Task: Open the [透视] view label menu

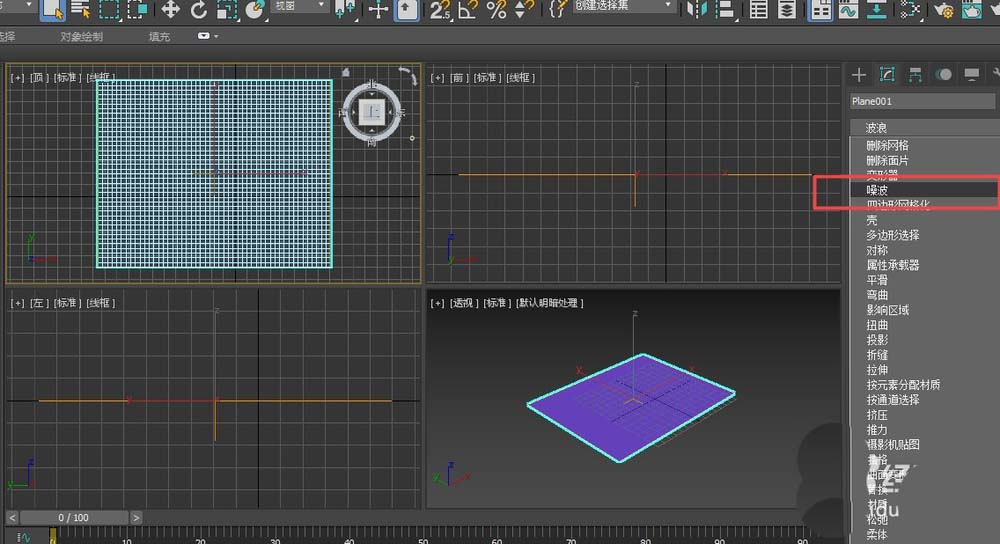Action: (x=464, y=303)
